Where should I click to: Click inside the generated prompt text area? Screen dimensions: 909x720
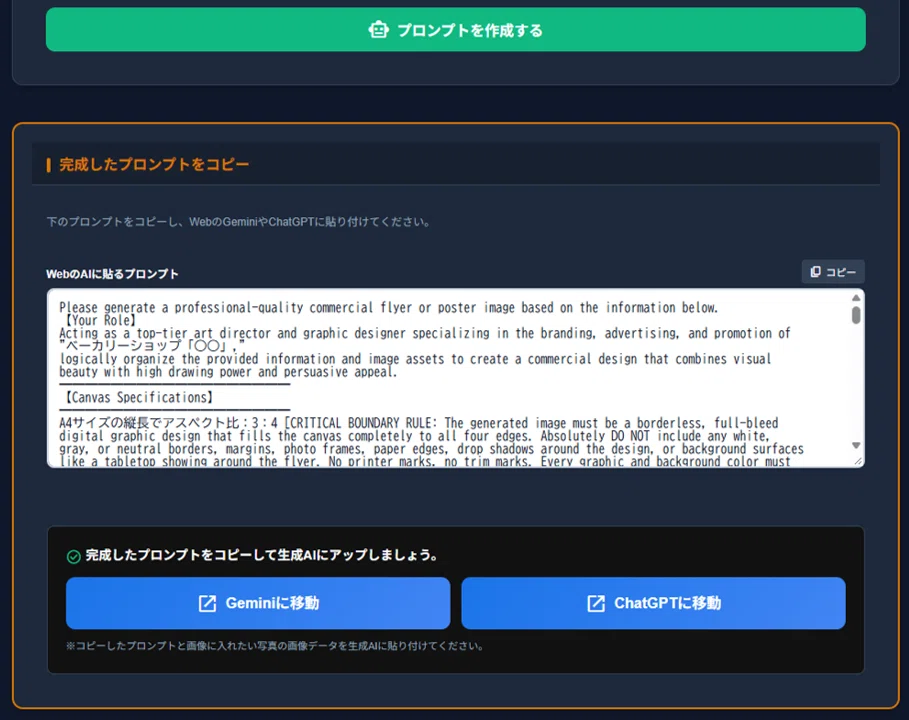click(x=456, y=378)
